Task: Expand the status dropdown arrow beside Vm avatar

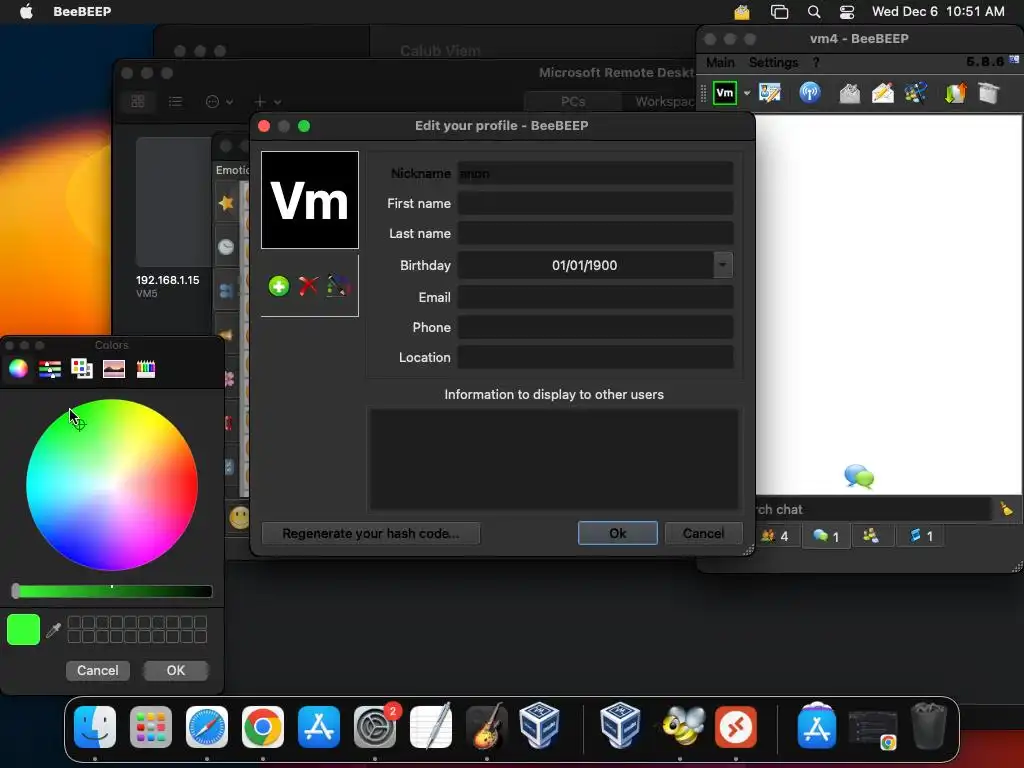Action: (746, 93)
